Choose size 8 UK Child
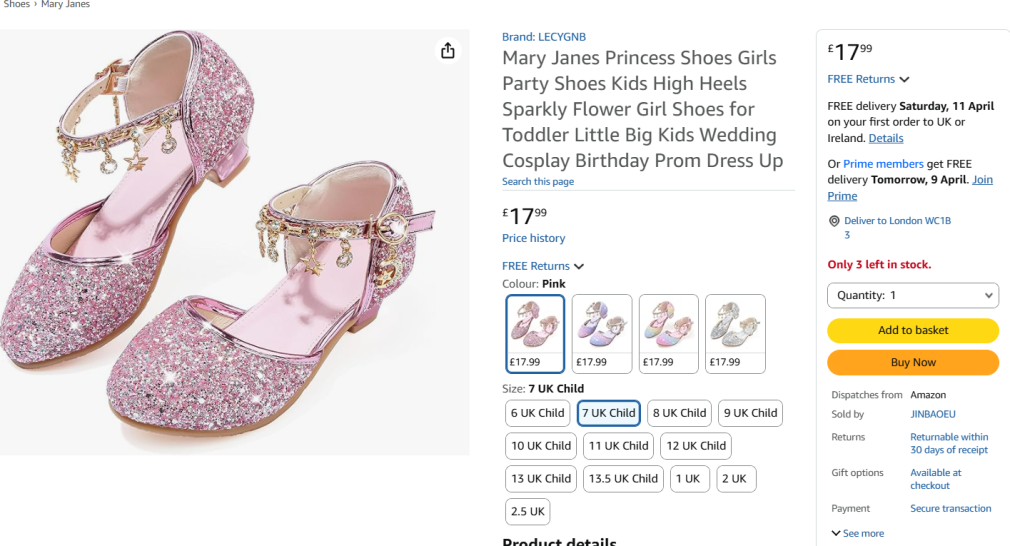 click(679, 413)
